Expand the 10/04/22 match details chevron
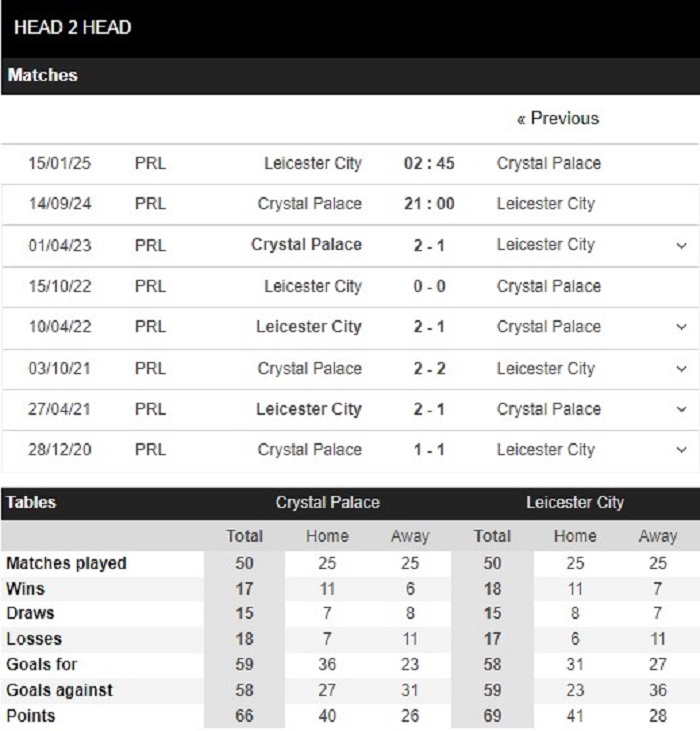The image size is (700, 731). [x=681, y=327]
